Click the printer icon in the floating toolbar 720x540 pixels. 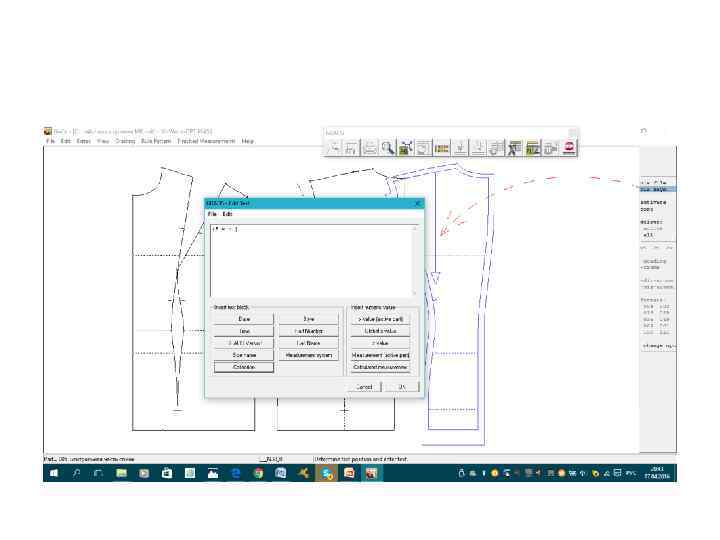370,148
